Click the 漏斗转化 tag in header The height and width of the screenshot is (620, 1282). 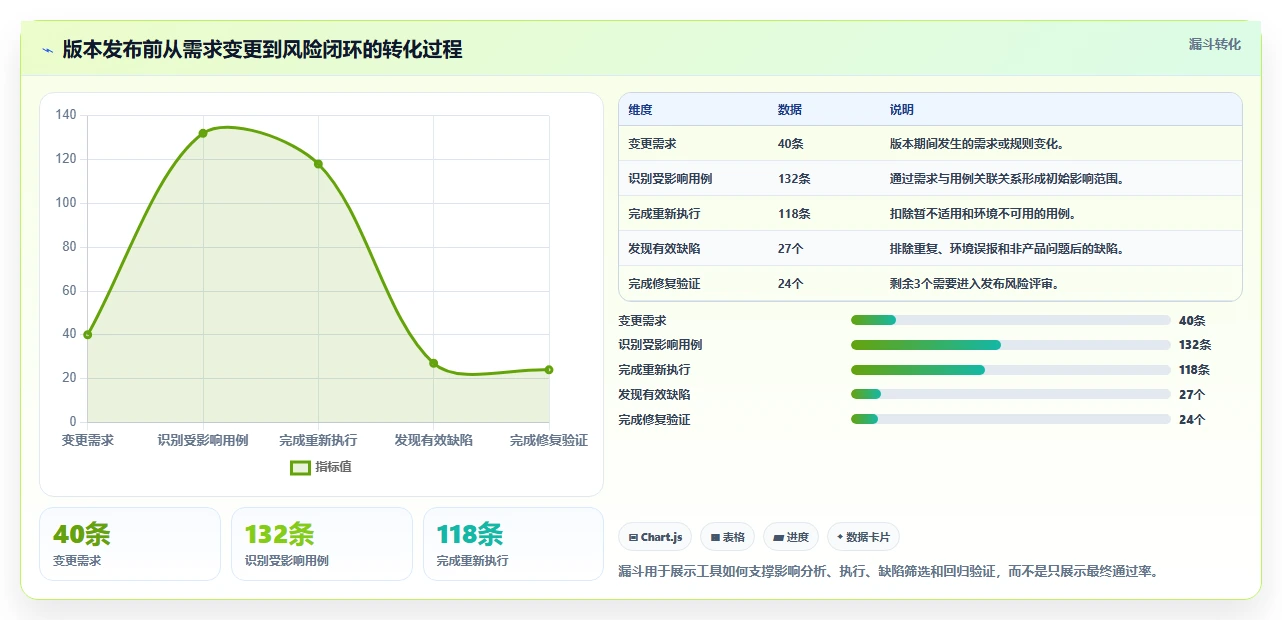tap(1214, 44)
